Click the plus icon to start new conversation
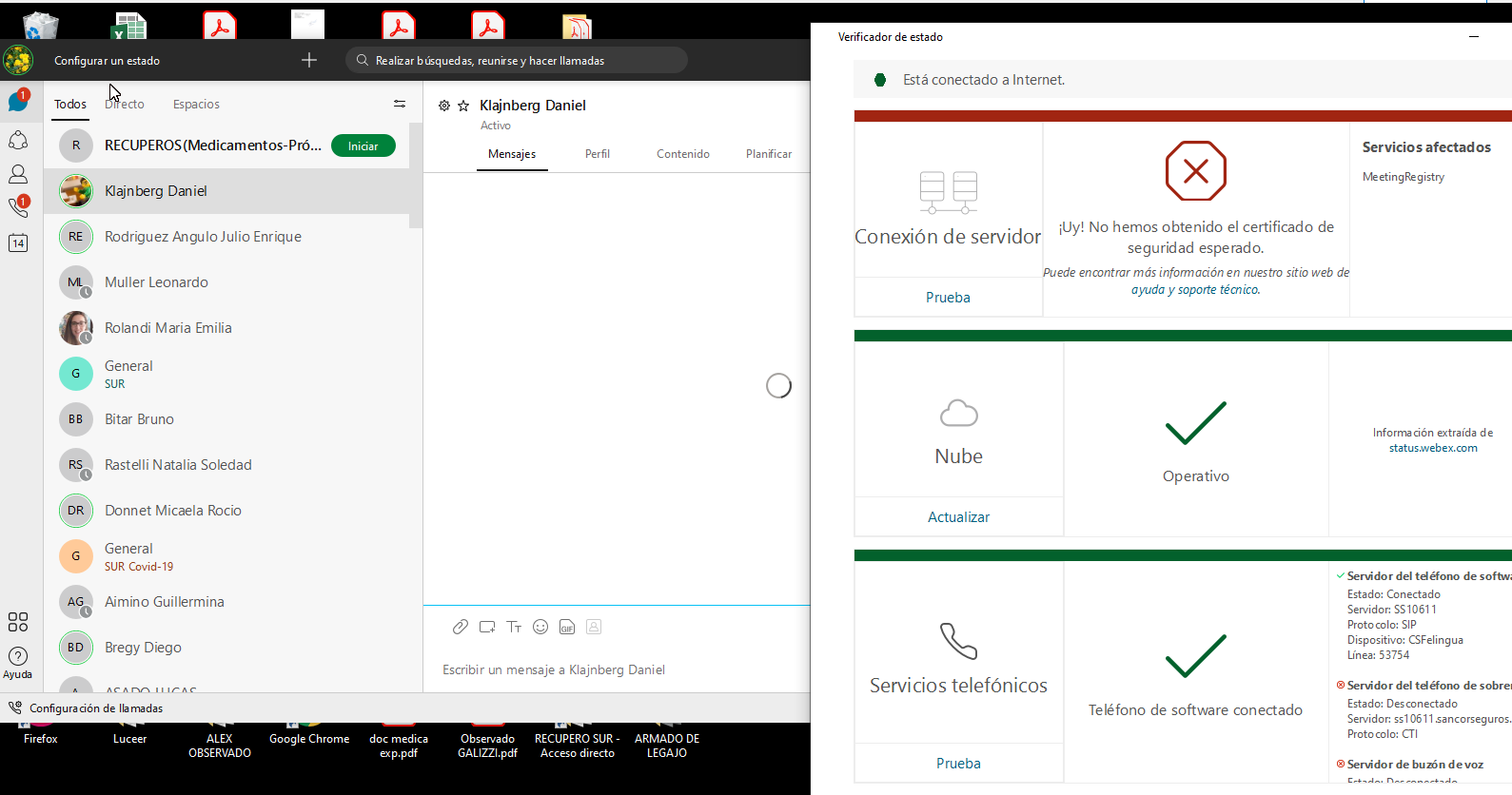This screenshot has width=1512, height=795. pyautogui.click(x=309, y=60)
